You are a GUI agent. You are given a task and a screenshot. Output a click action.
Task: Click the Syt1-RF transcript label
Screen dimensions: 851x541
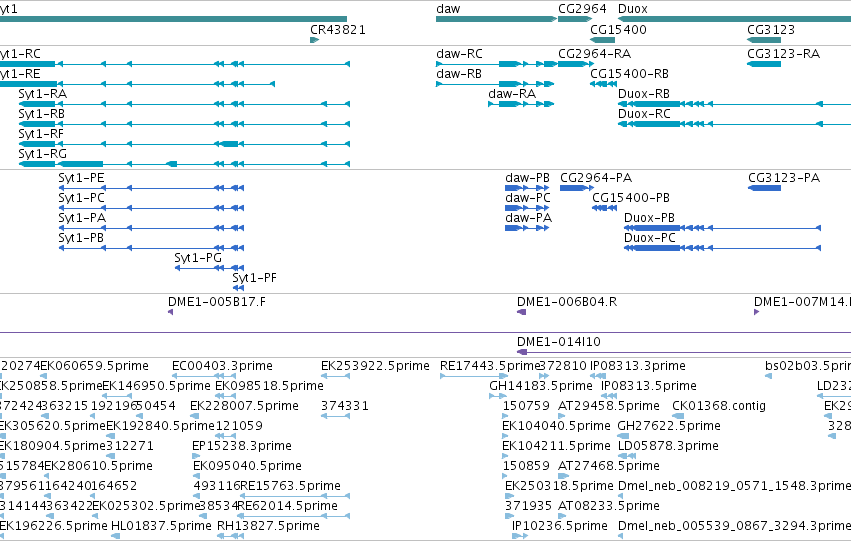[41, 134]
